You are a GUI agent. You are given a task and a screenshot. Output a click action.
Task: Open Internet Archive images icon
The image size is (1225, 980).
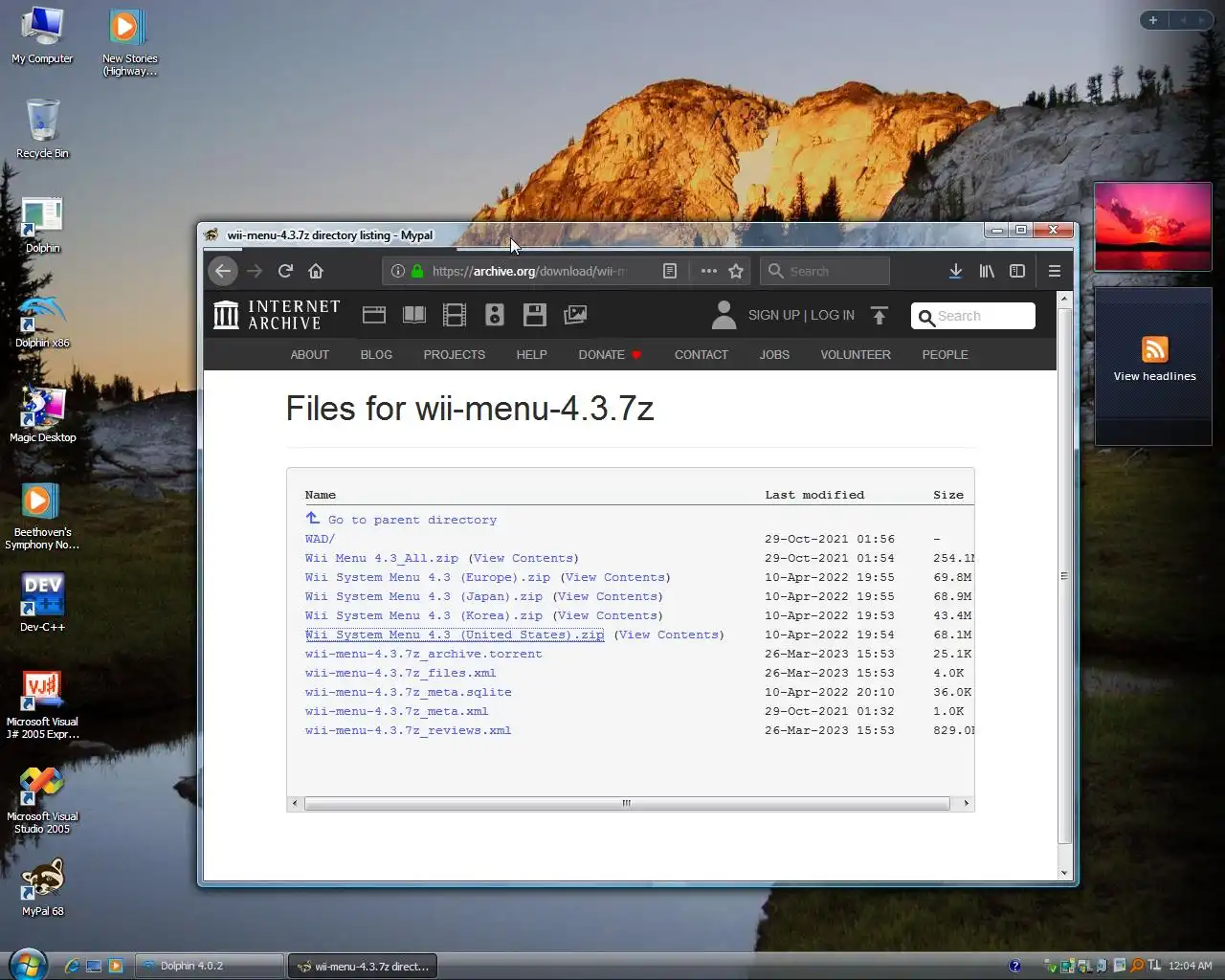click(575, 315)
